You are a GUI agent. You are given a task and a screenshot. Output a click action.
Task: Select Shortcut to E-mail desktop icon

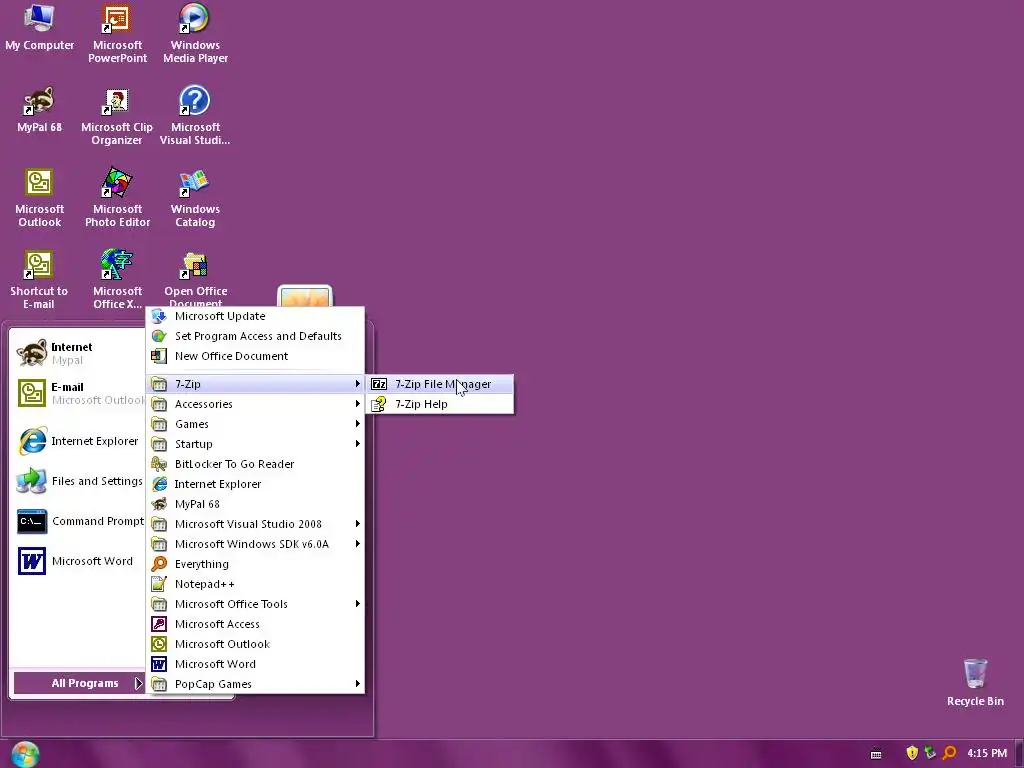tap(39, 280)
